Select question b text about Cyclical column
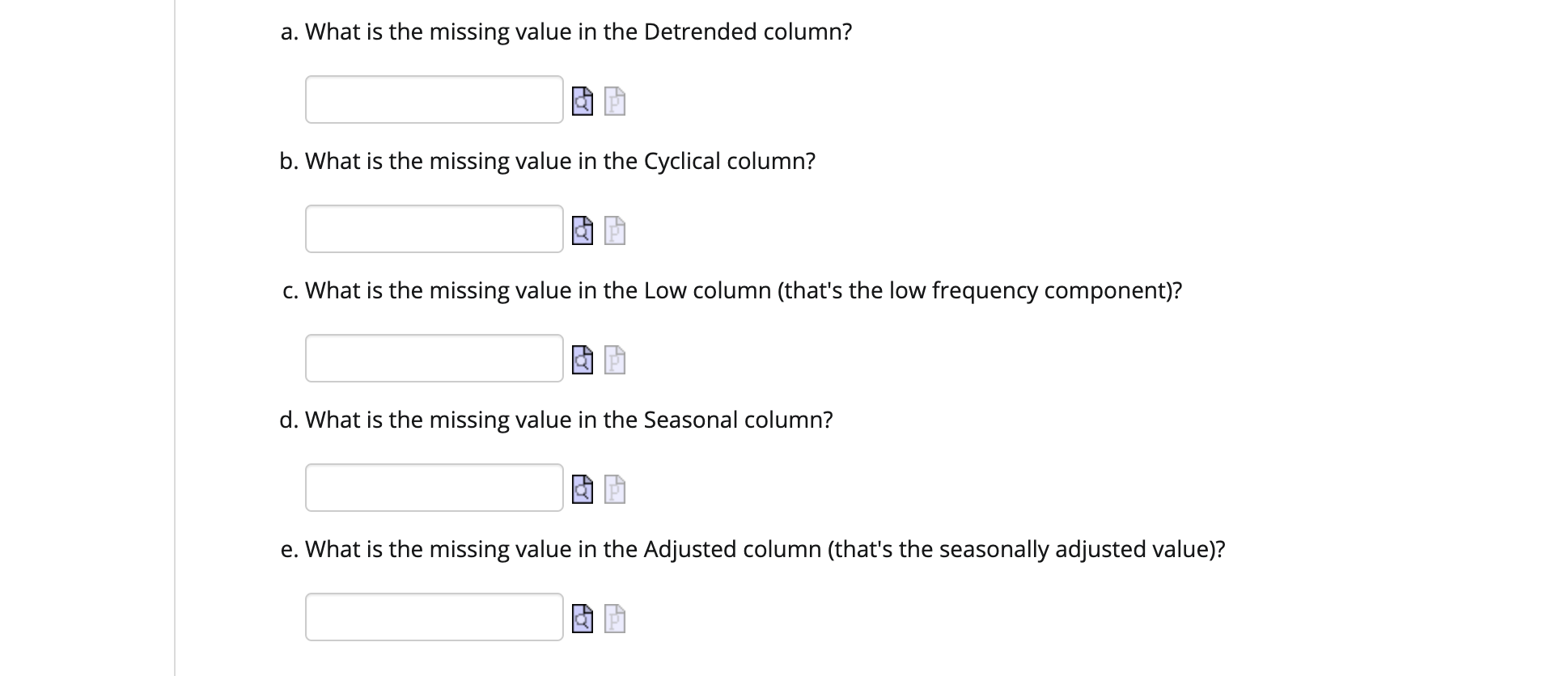The height and width of the screenshot is (676, 1568). coord(547,161)
